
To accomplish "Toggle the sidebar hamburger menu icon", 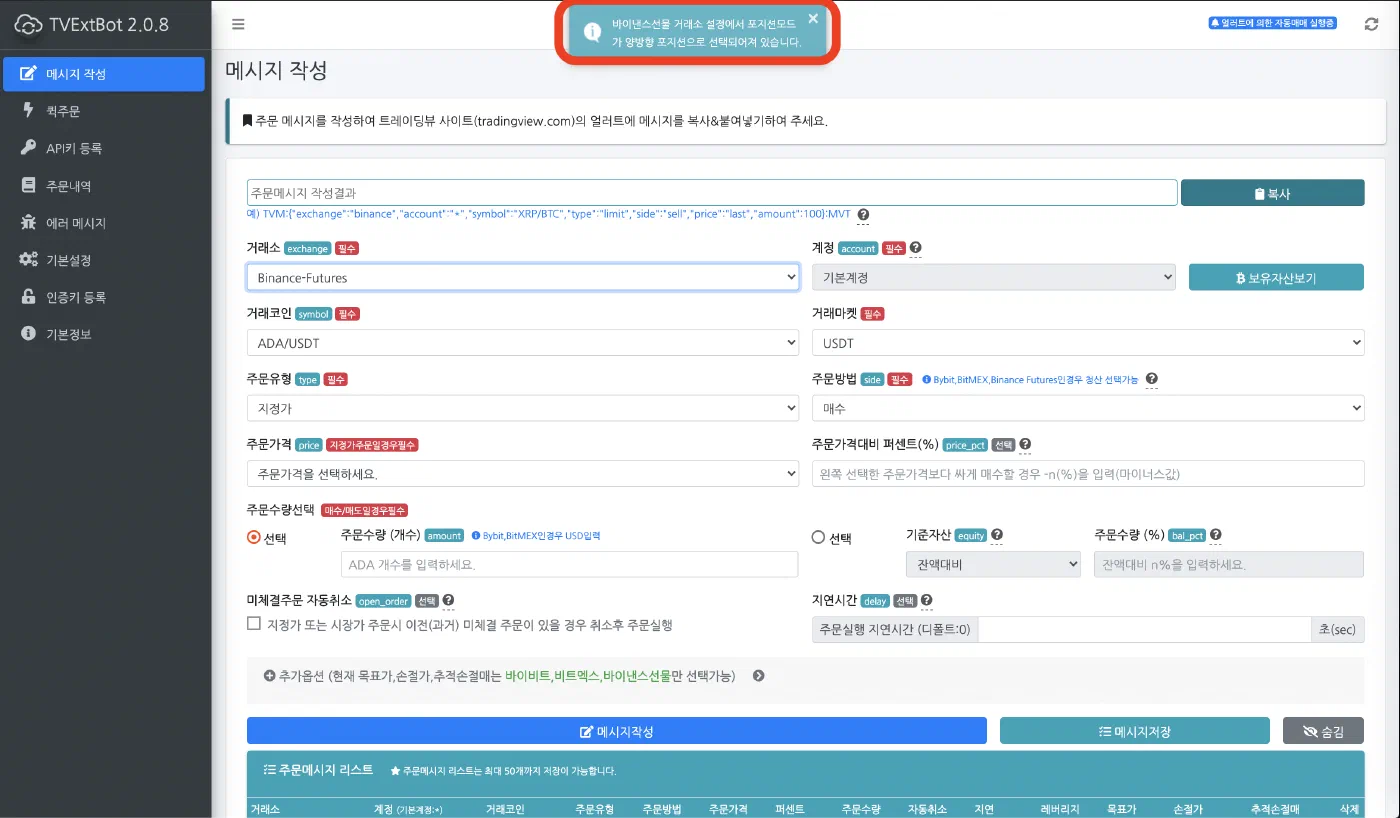I will coord(238,24).
